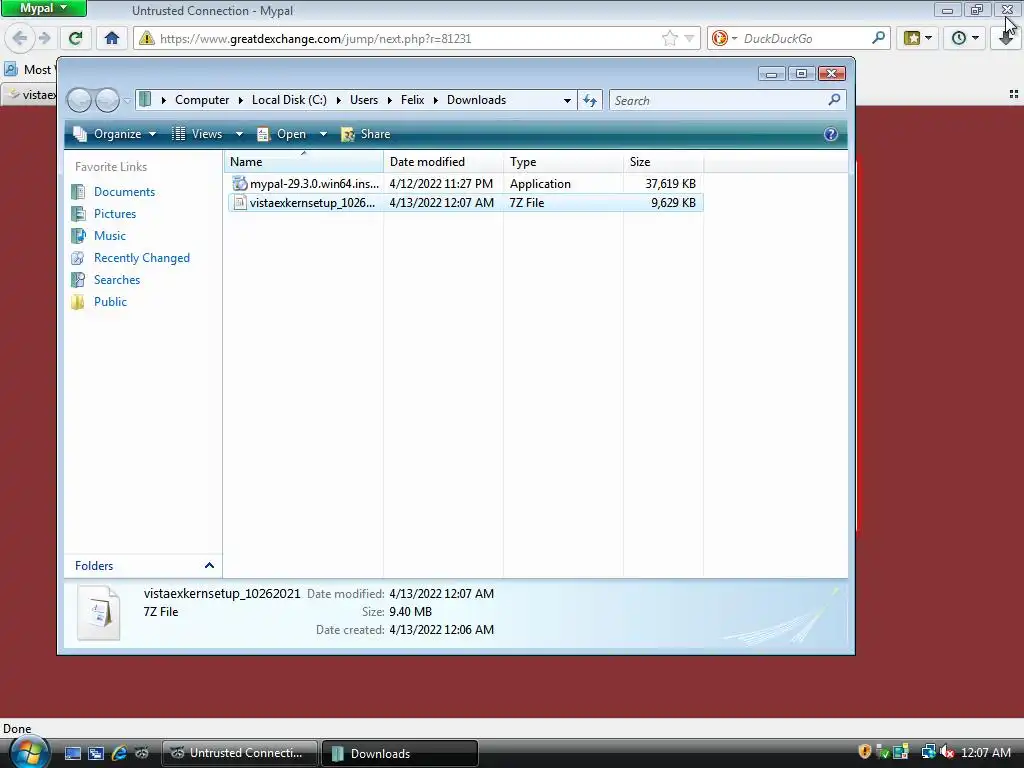The width and height of the screenshot is (1024, 768).
Task: Click the mypal installer file icon
Action: click(x=240, y=184)
